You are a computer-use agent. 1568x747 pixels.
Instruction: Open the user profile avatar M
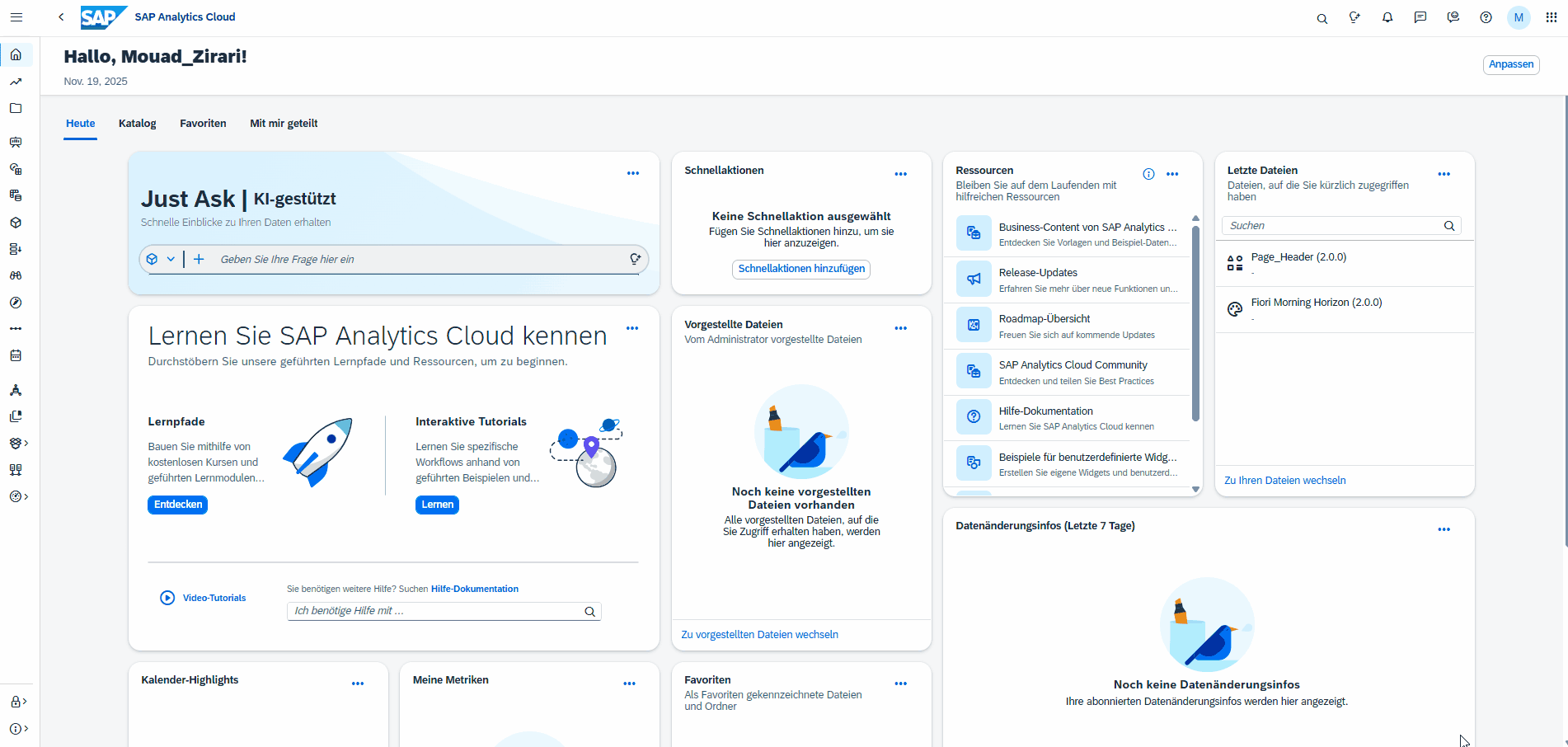1519,17
